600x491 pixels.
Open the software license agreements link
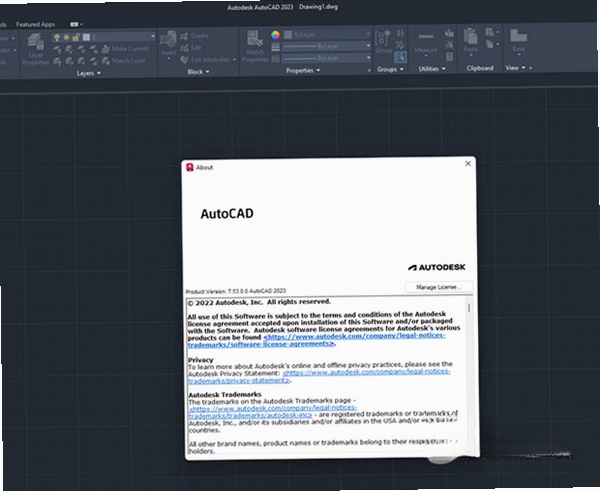pyautogui.click(x=316, y=340)
